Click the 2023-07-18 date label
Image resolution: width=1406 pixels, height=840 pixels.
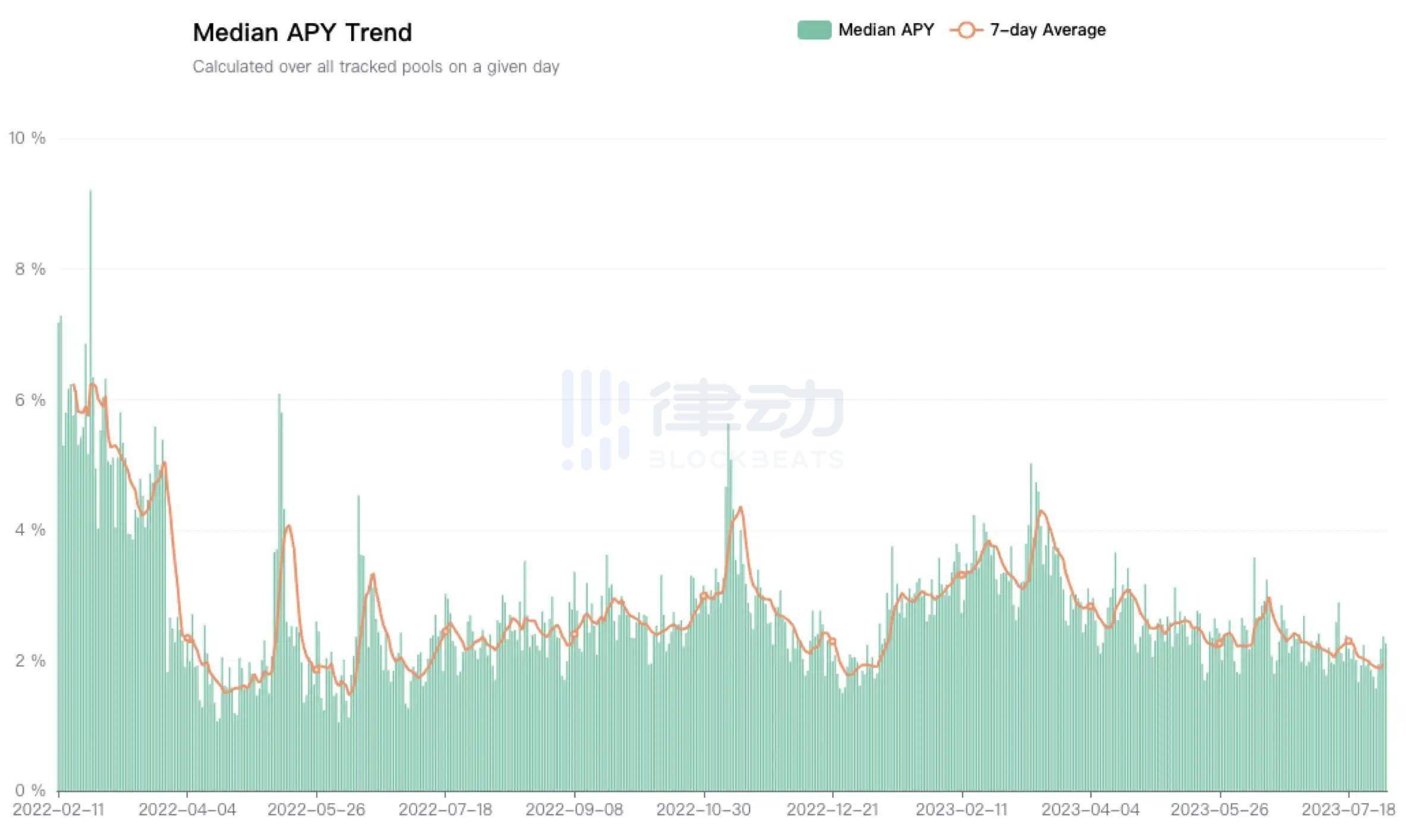pyautogui.click(x=1348, y=810)
